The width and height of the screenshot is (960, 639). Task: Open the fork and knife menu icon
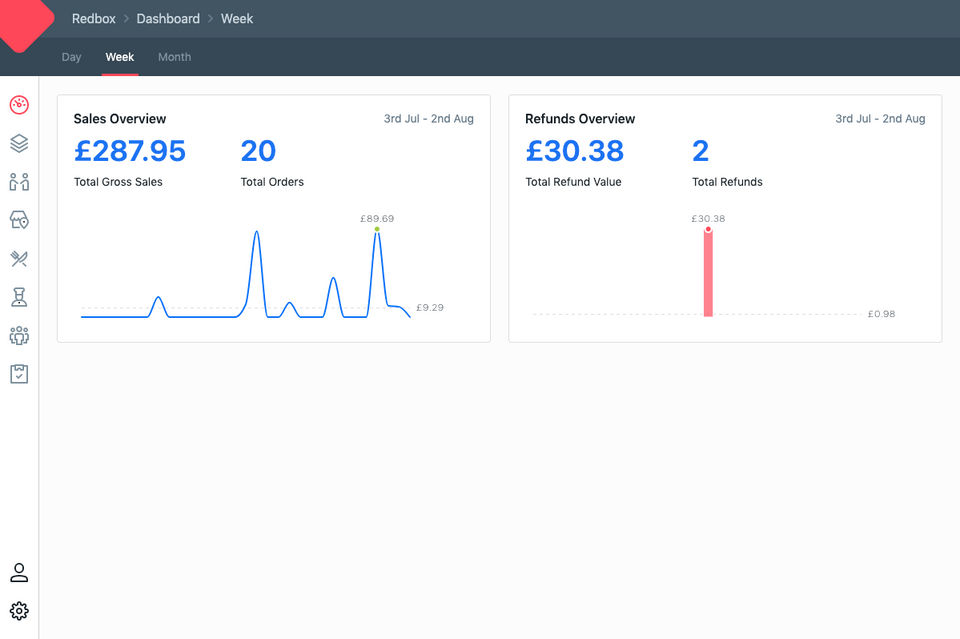(19, 259)
